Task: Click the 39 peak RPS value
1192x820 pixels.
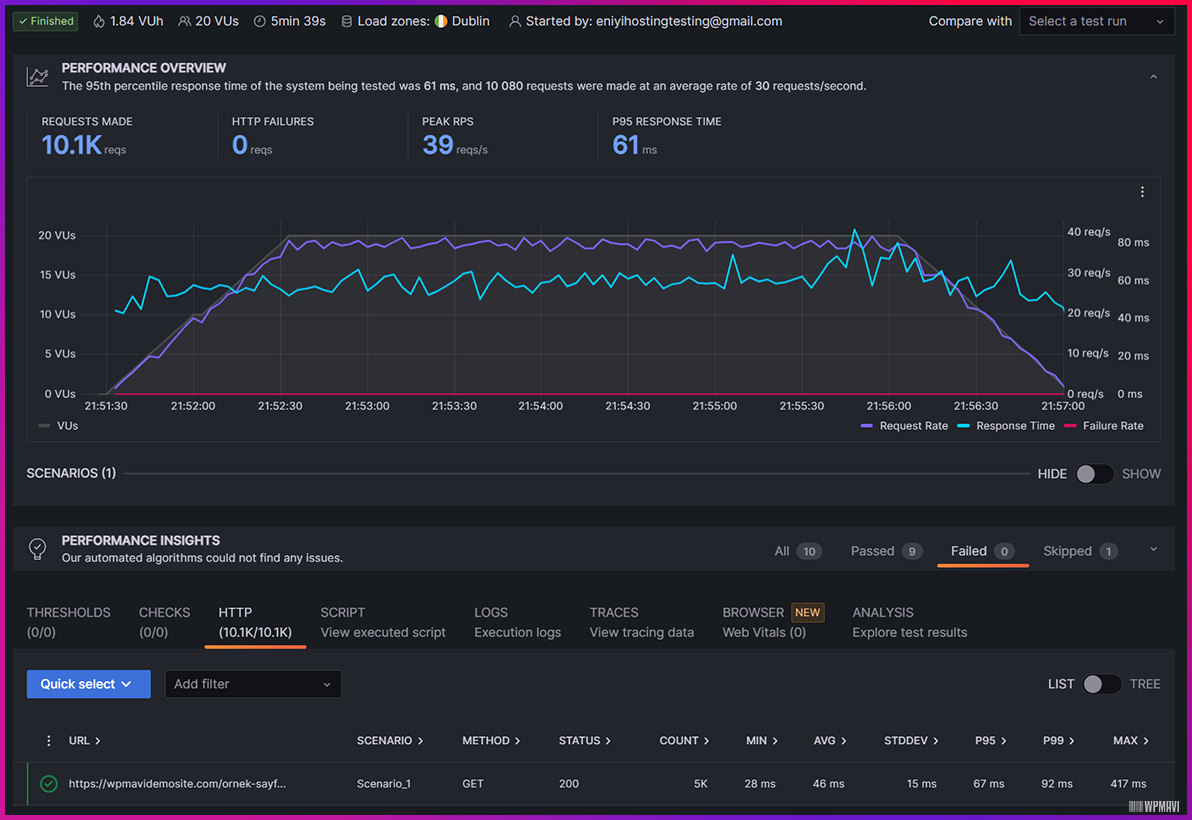Action: point(438,144)
